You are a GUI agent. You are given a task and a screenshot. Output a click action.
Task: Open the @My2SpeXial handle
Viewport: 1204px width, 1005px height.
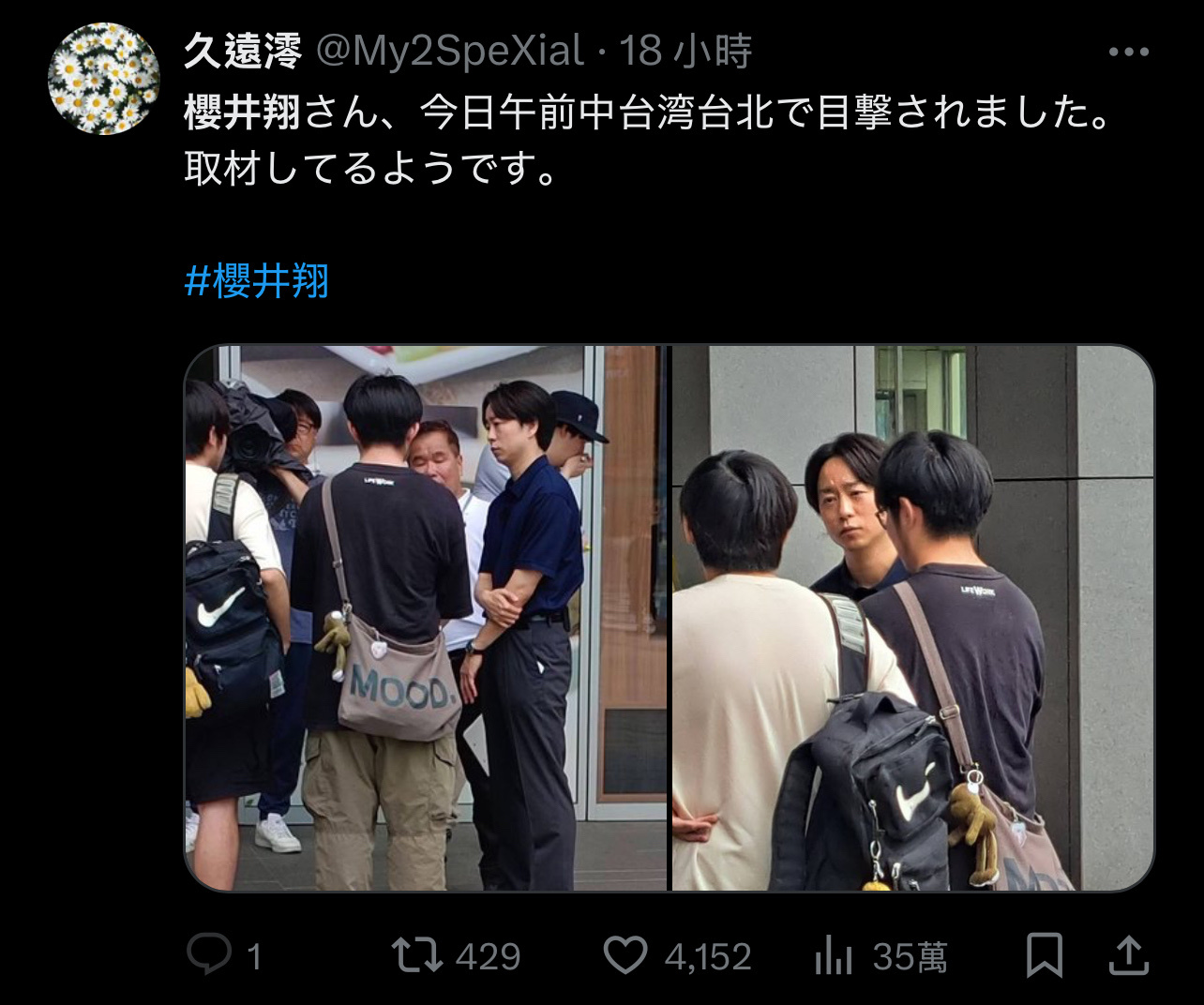click(x=449, y=52)
